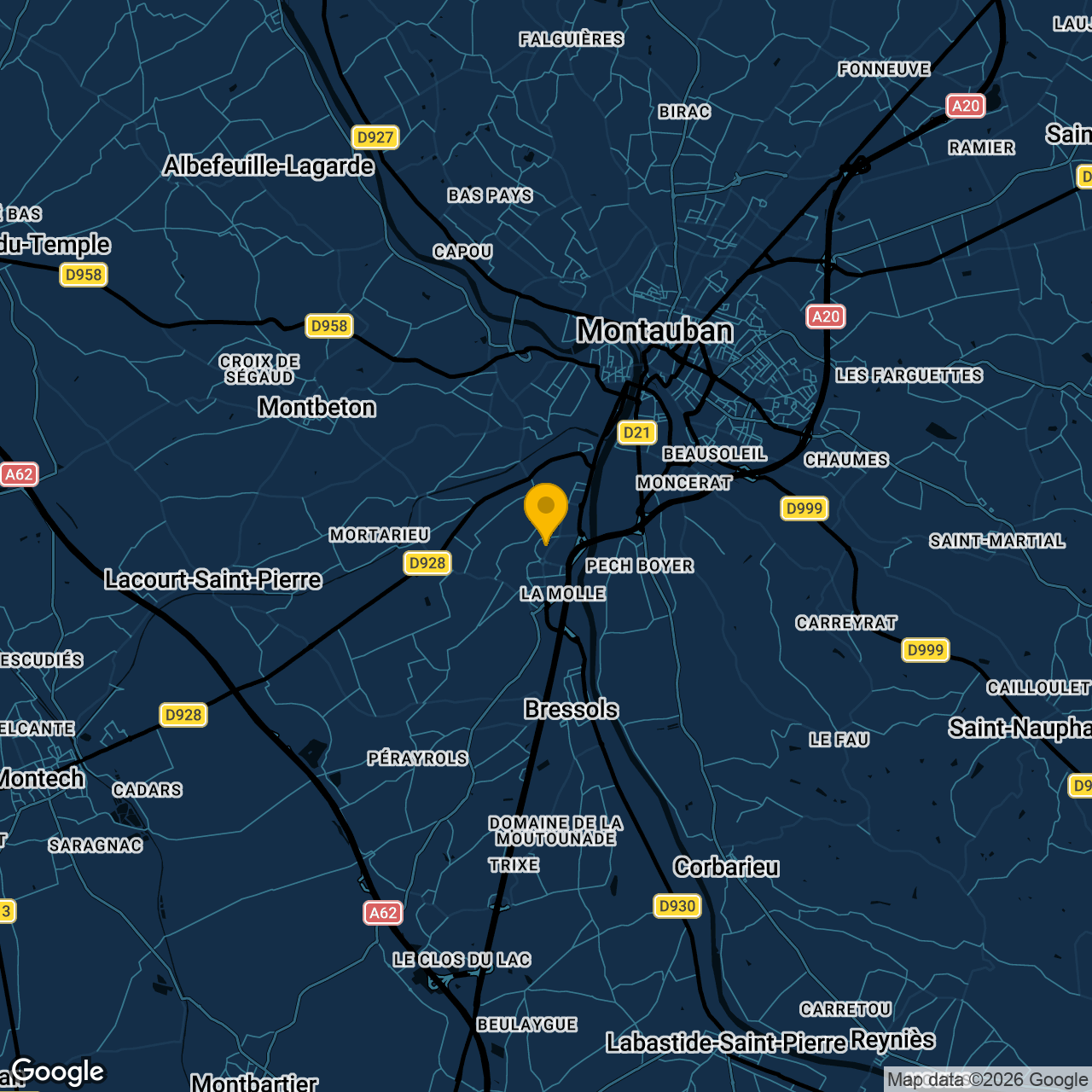1092x1092 pixels.
Task: Select the D927 road badge
Action: tap(376, 137)
